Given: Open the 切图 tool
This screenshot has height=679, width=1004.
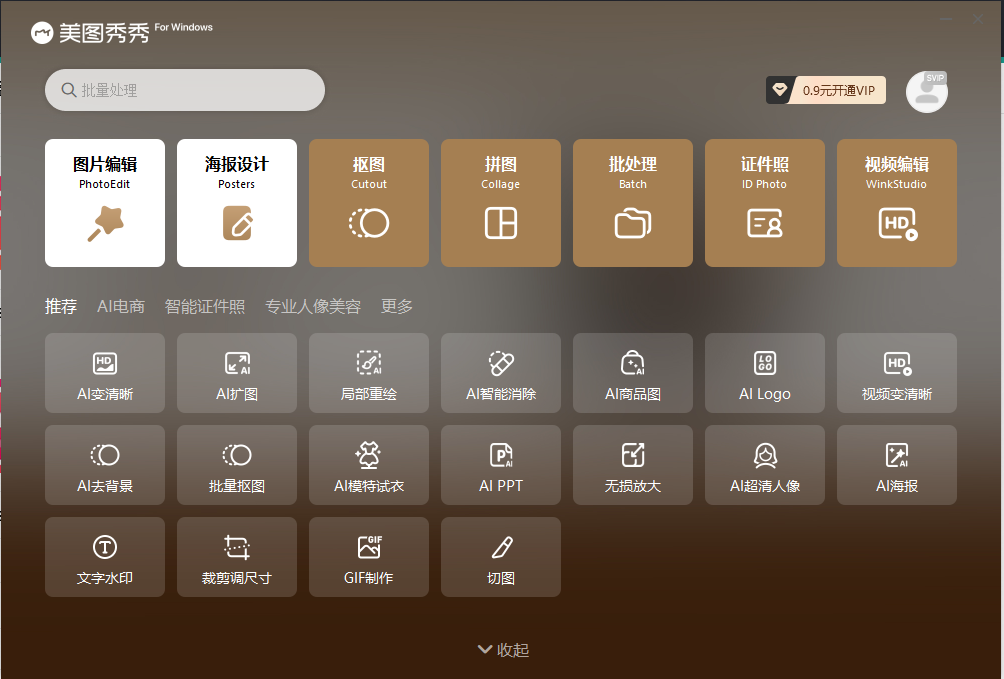Looking at the screenshot, I should tap(501, 557).
